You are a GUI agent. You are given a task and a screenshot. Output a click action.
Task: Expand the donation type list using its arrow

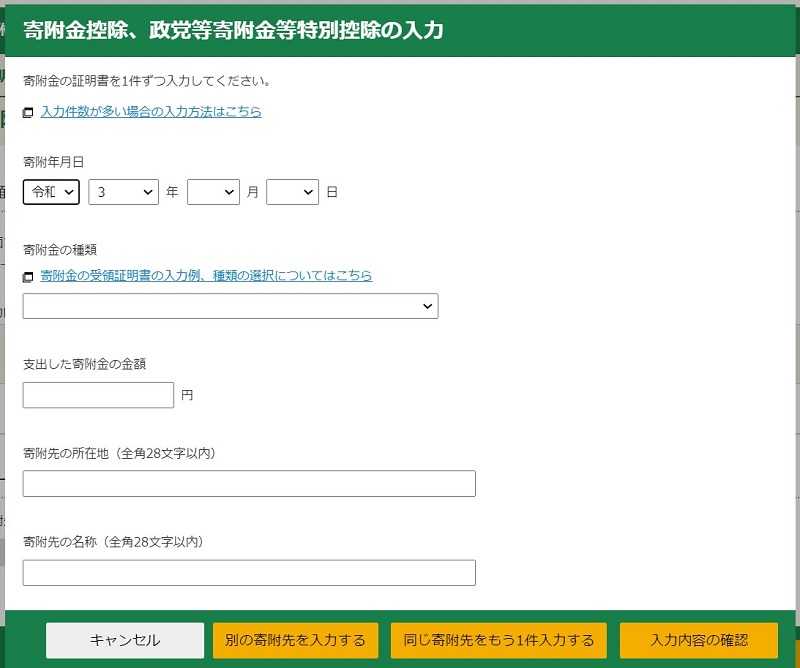tap(427, 306)
